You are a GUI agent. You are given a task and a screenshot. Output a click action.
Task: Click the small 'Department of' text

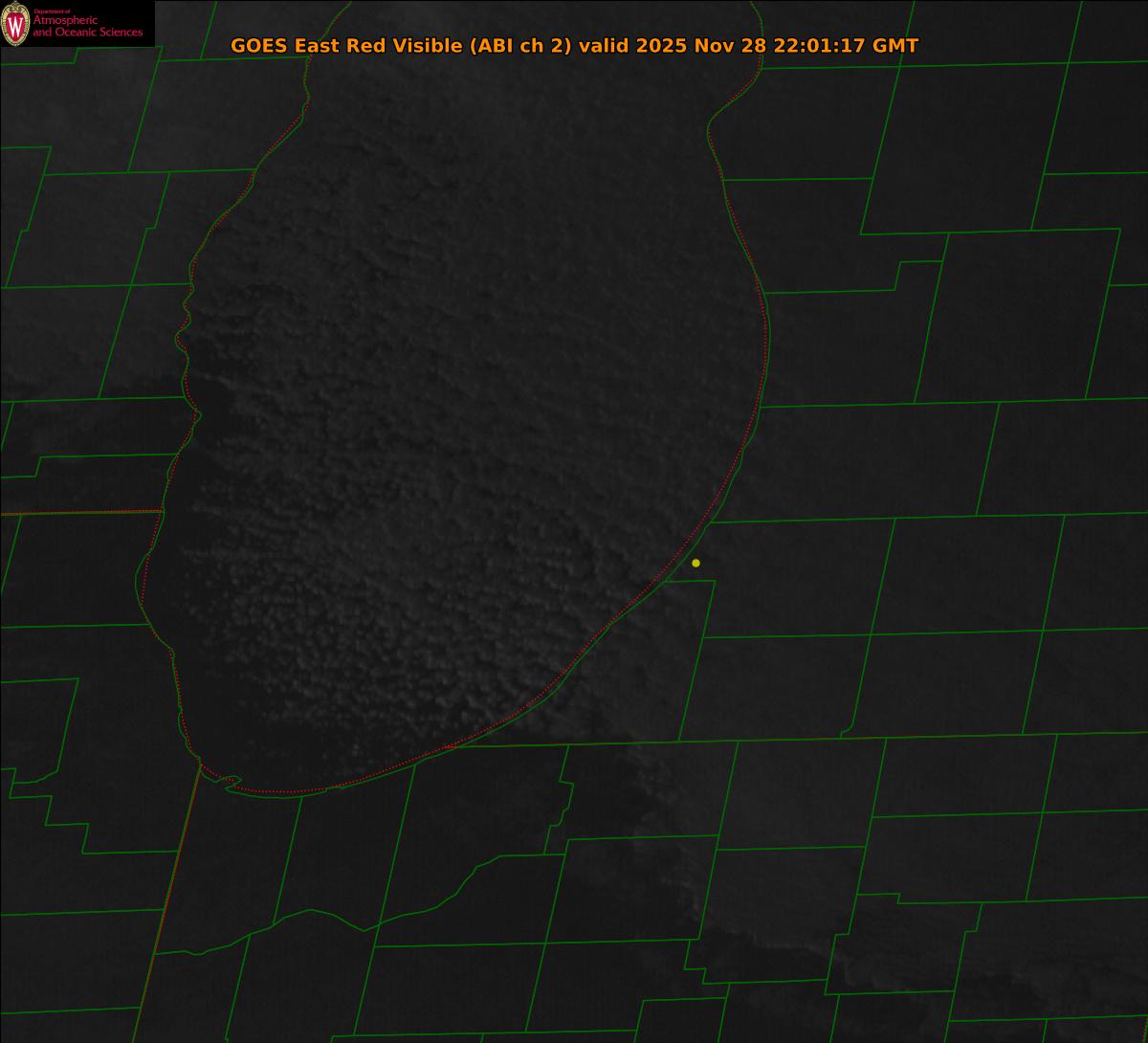point(52,11)
